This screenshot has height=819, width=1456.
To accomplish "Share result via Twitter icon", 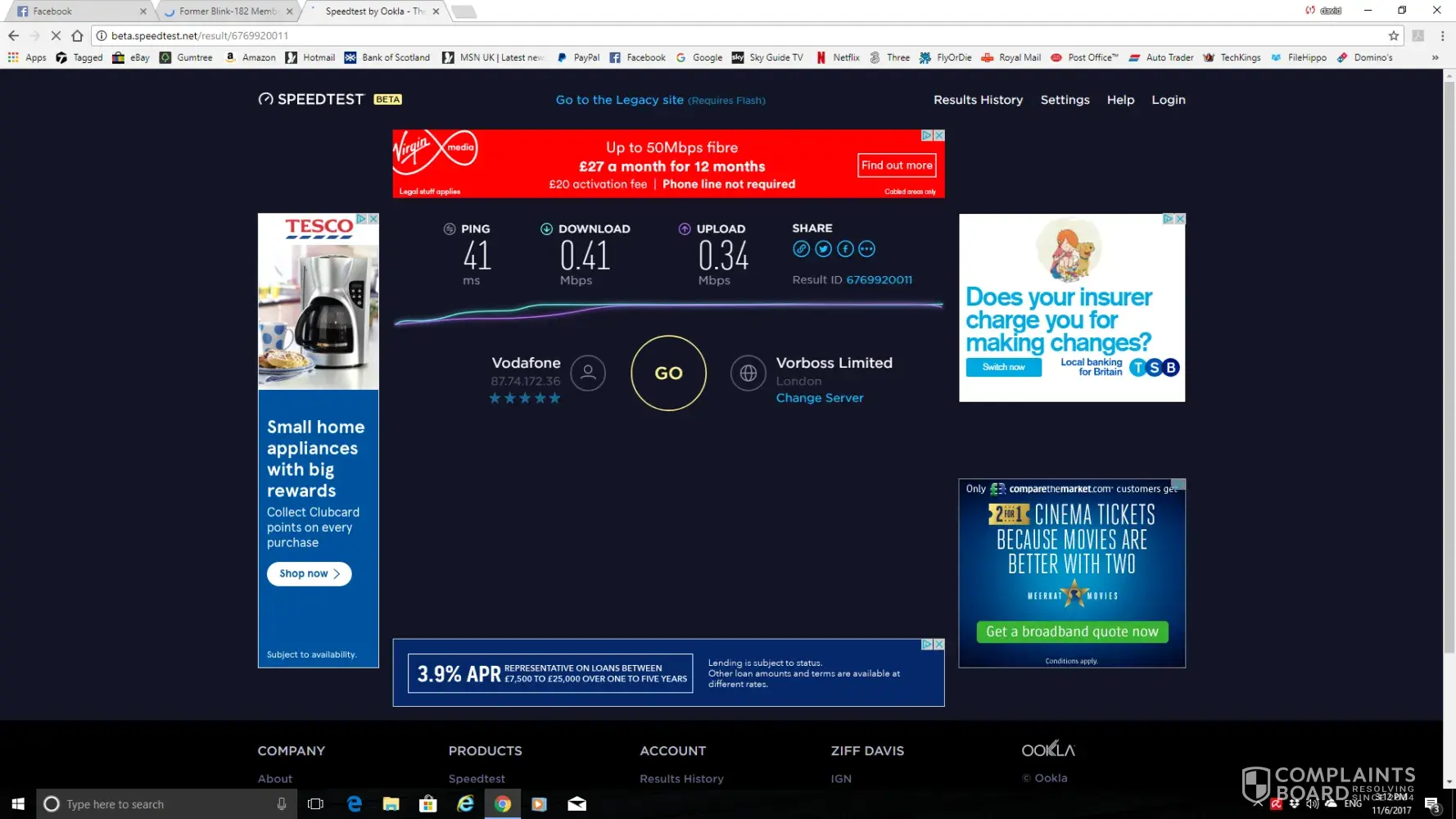I will click(823, 249).
